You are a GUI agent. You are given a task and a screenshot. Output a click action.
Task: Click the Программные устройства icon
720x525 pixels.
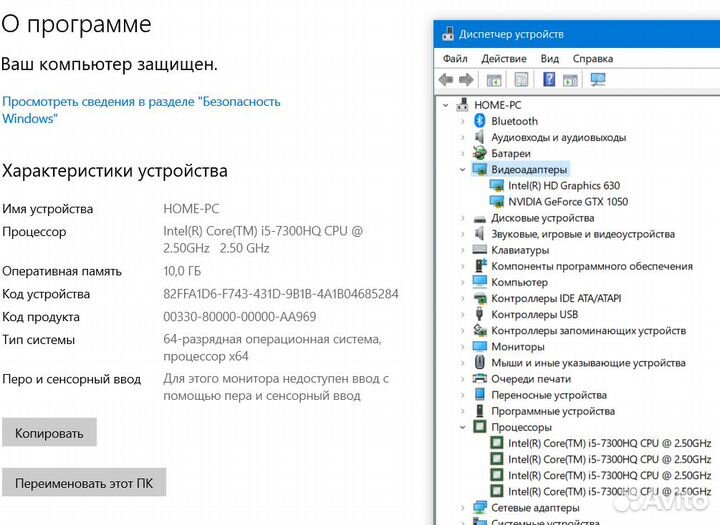(479, 411)
